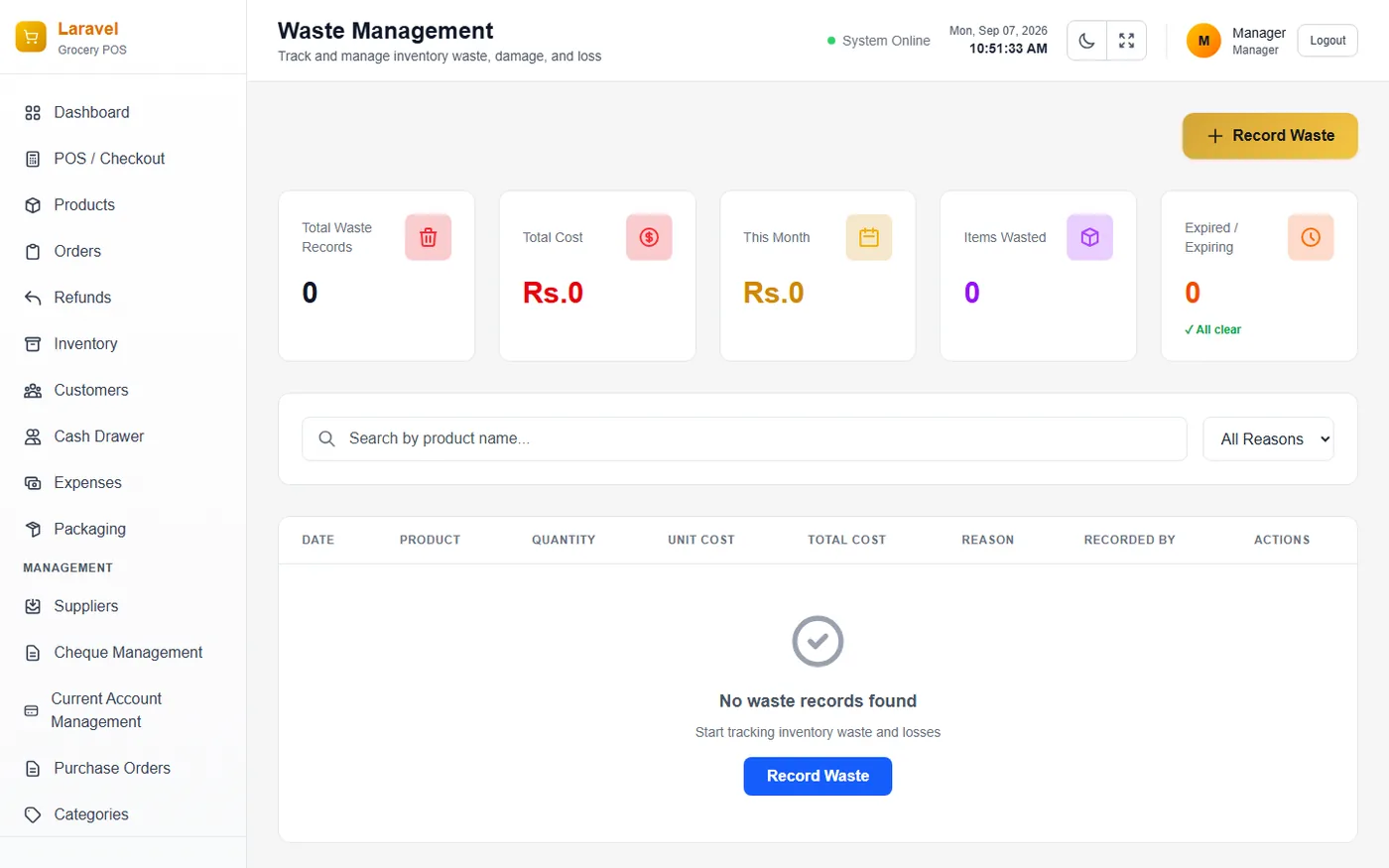Click the Search by product name field

click(744, 439)
